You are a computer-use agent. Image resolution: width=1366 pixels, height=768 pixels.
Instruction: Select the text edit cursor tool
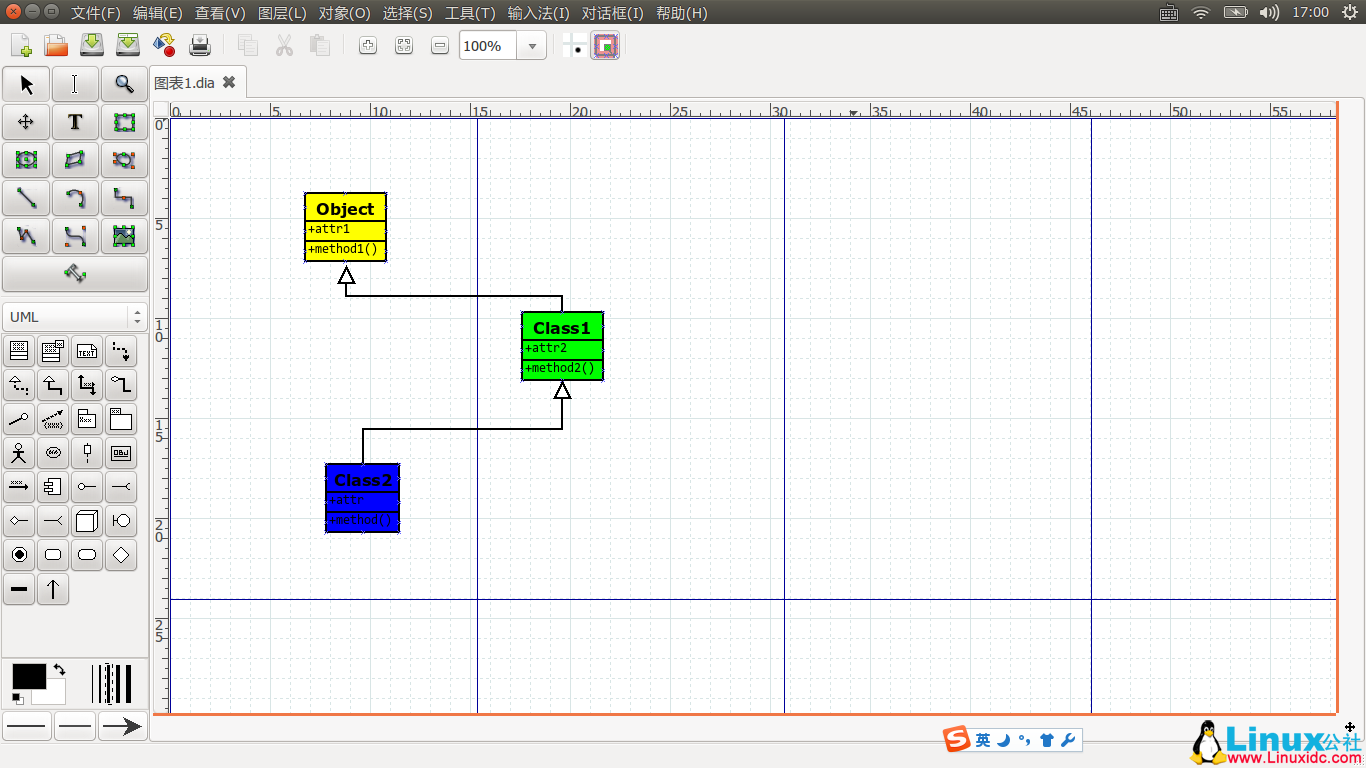pyautogui.click(x=75, y=85)
